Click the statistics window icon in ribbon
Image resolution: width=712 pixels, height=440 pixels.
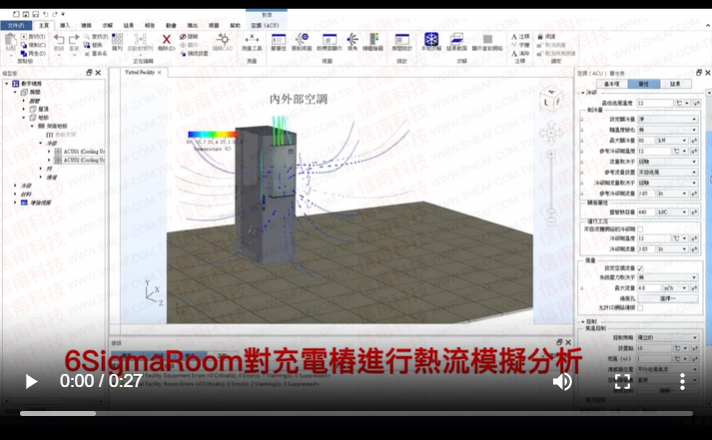tap(402, 39)
